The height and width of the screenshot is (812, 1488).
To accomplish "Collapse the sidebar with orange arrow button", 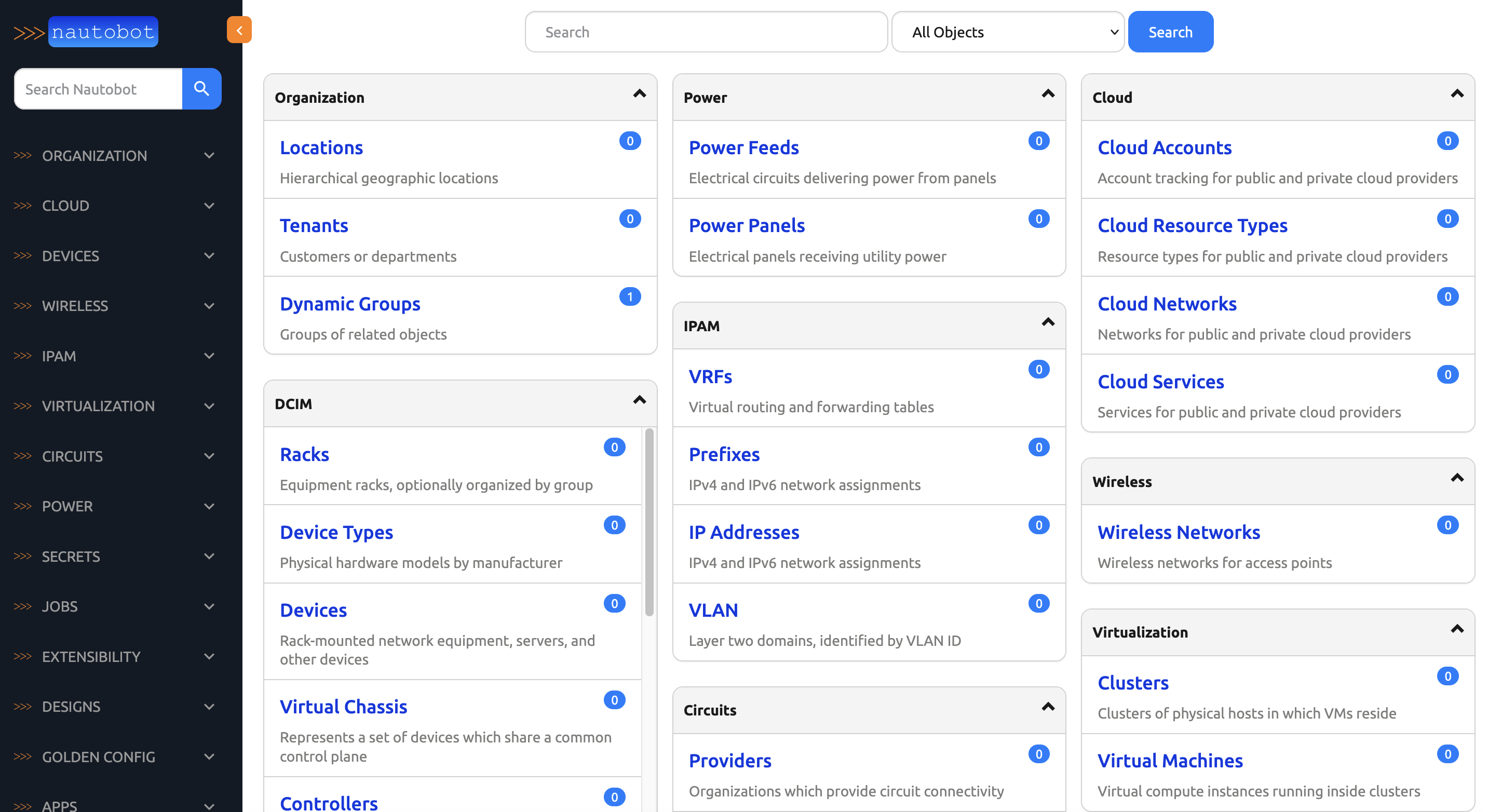I will (x=239, y=30).
